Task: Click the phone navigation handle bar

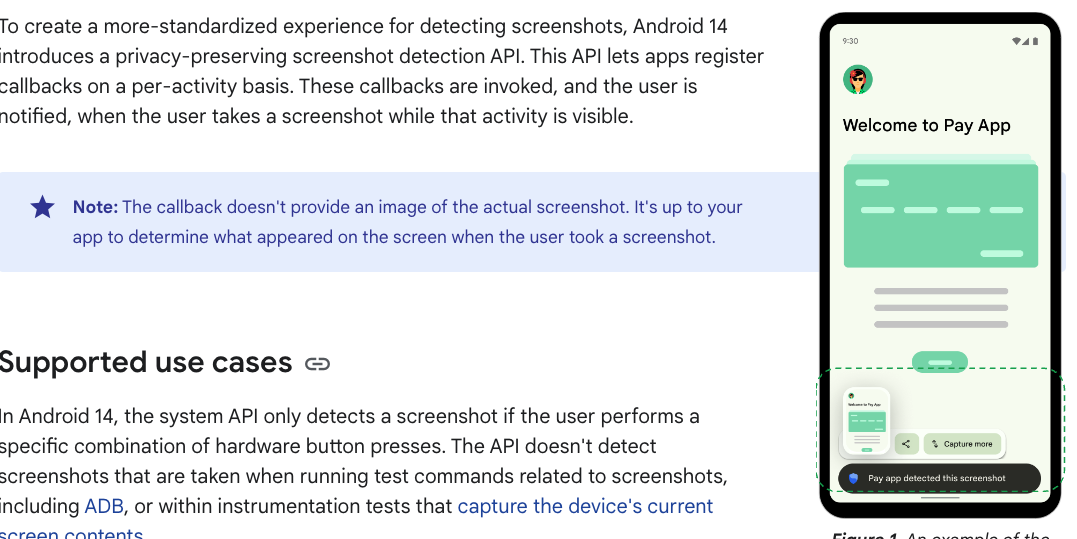Action: click(940, 498)
